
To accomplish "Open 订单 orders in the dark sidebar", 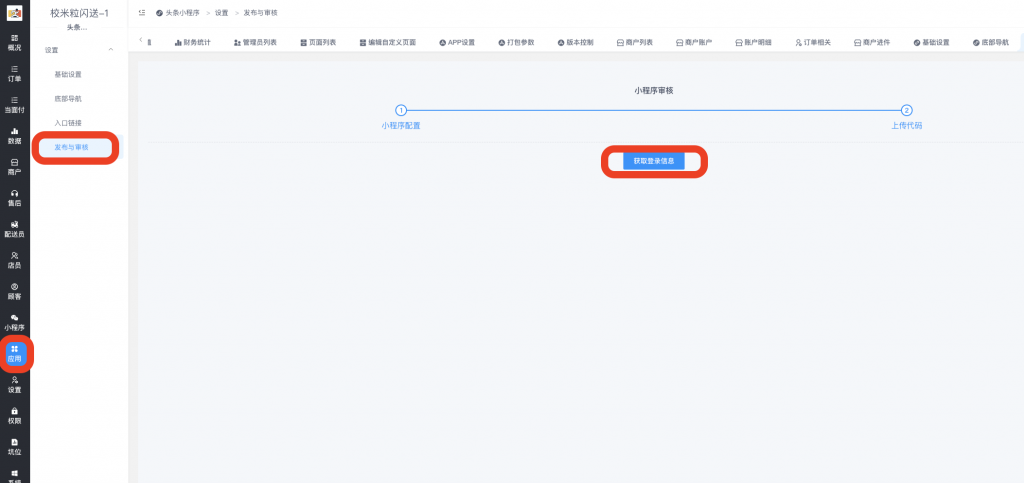I will (14, 74).
